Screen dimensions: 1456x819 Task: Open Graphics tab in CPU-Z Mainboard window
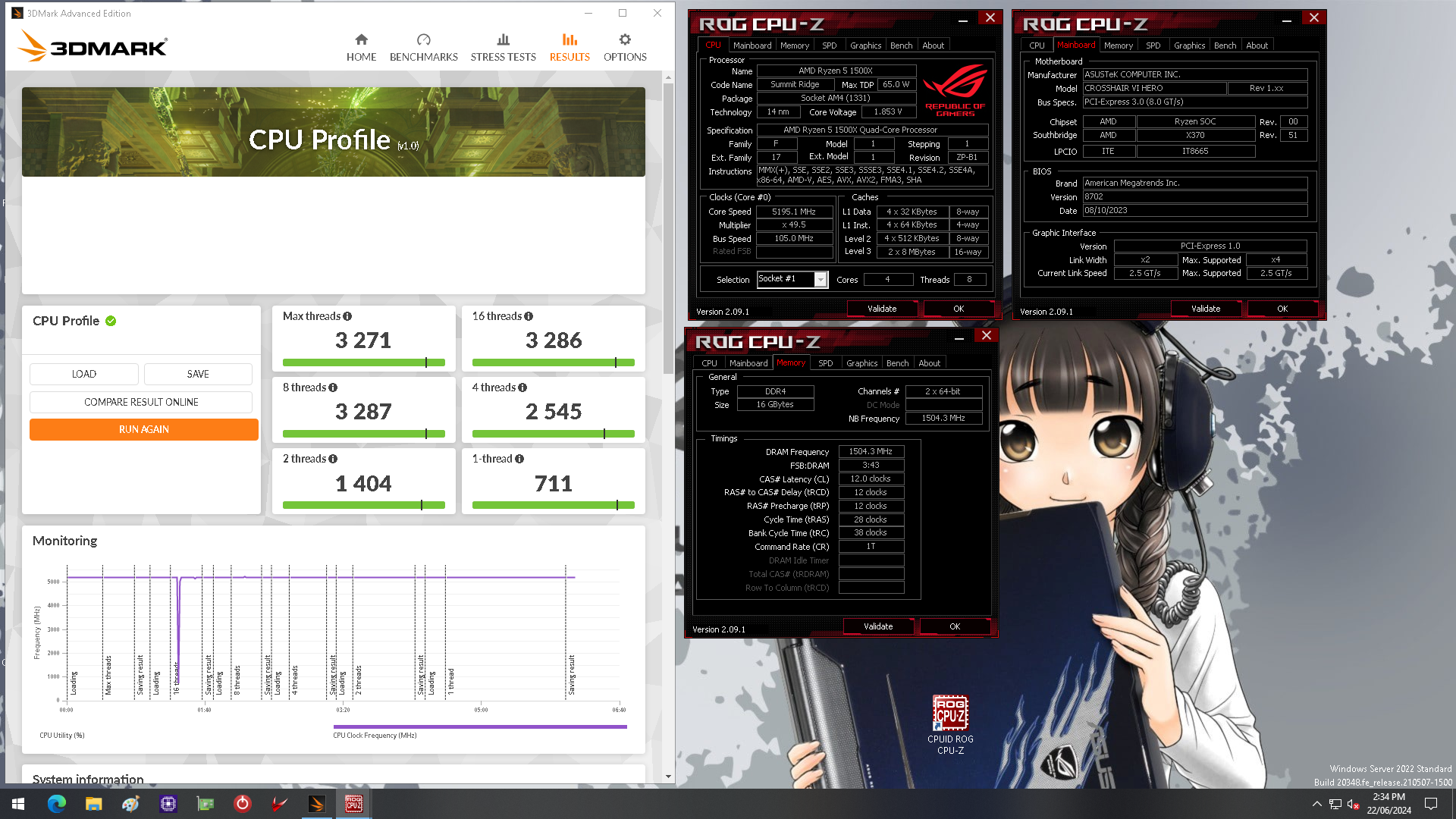coord(1189,45)
